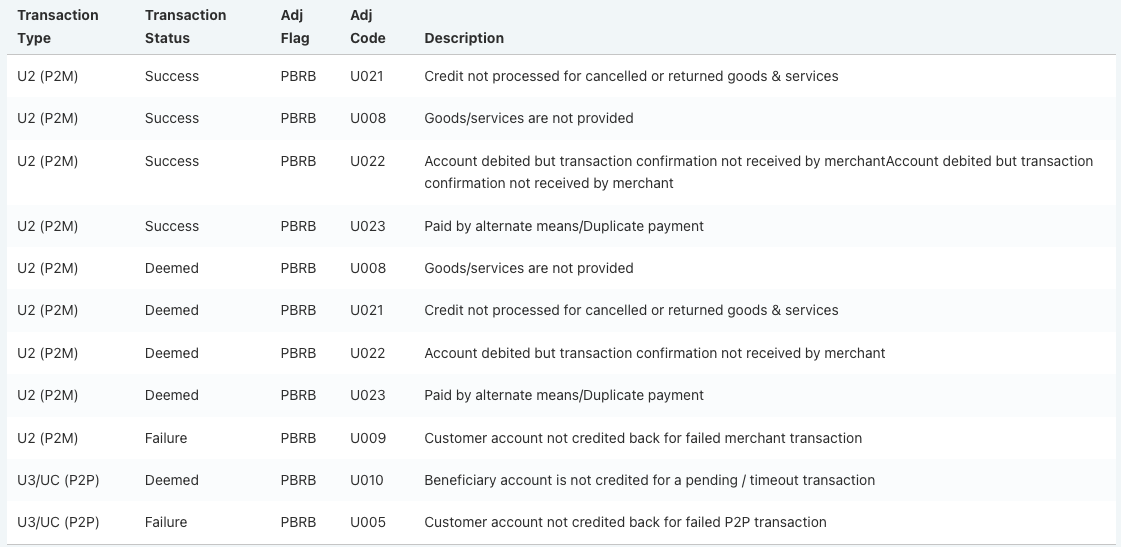The image size is (1121, 547).
Task: Click the Adj Flag column header
Action: 295,27
